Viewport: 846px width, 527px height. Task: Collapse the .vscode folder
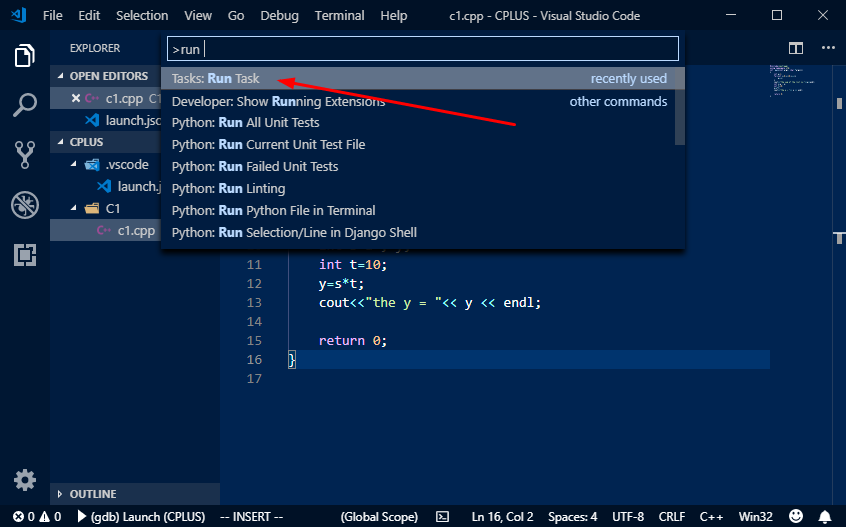(73, 164)
